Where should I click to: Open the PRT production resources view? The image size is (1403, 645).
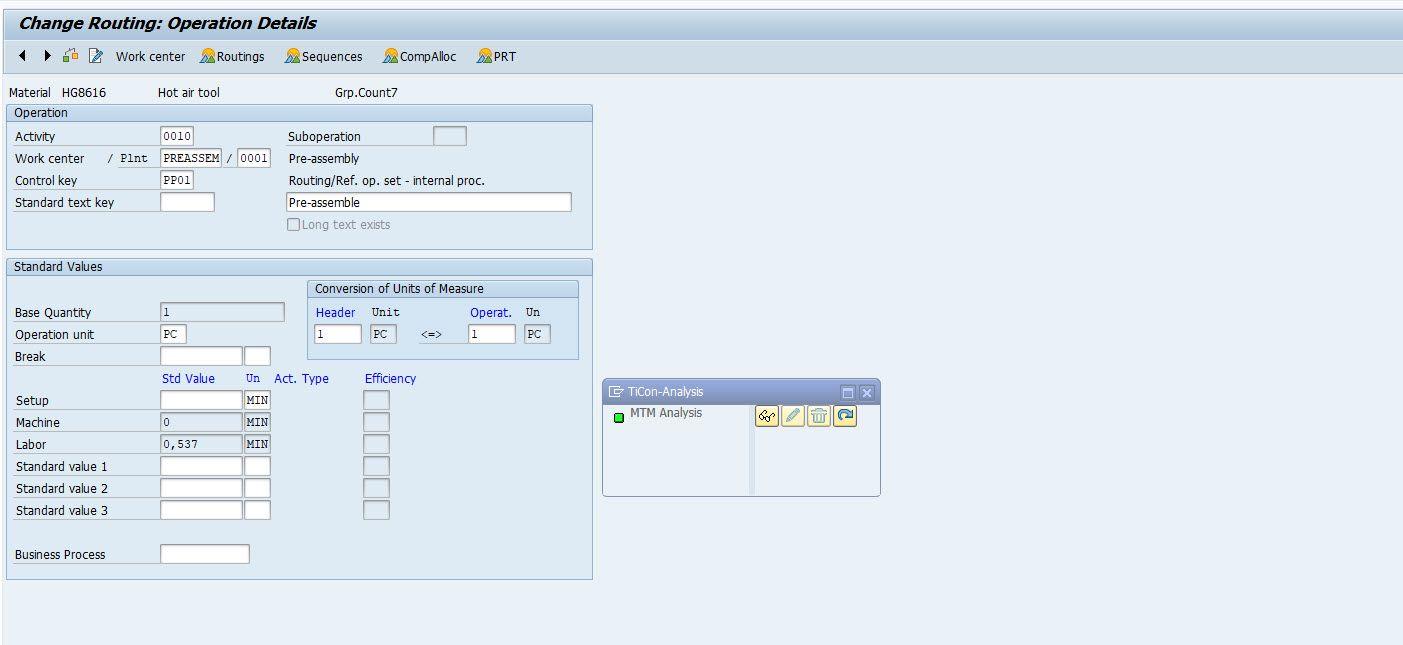click(497, 57)
